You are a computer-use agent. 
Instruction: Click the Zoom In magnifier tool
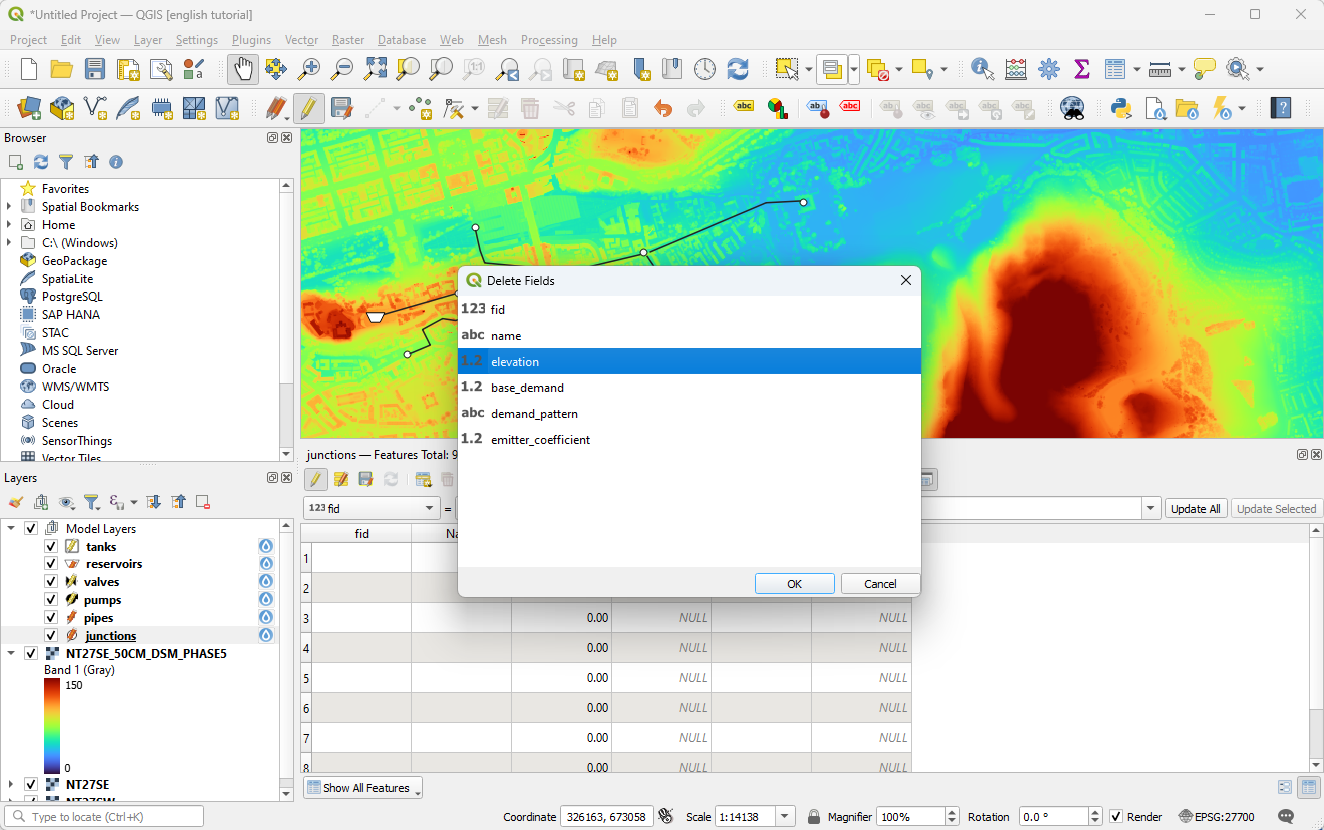(309, 69)
